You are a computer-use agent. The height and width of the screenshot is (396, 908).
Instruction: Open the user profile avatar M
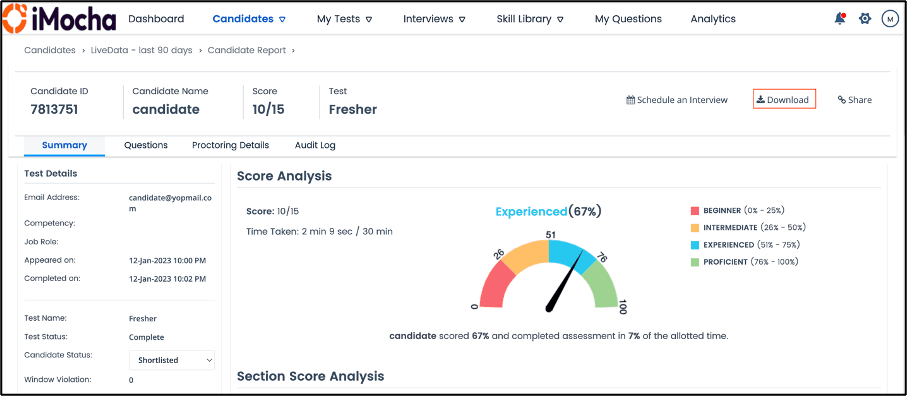(889, 19)
